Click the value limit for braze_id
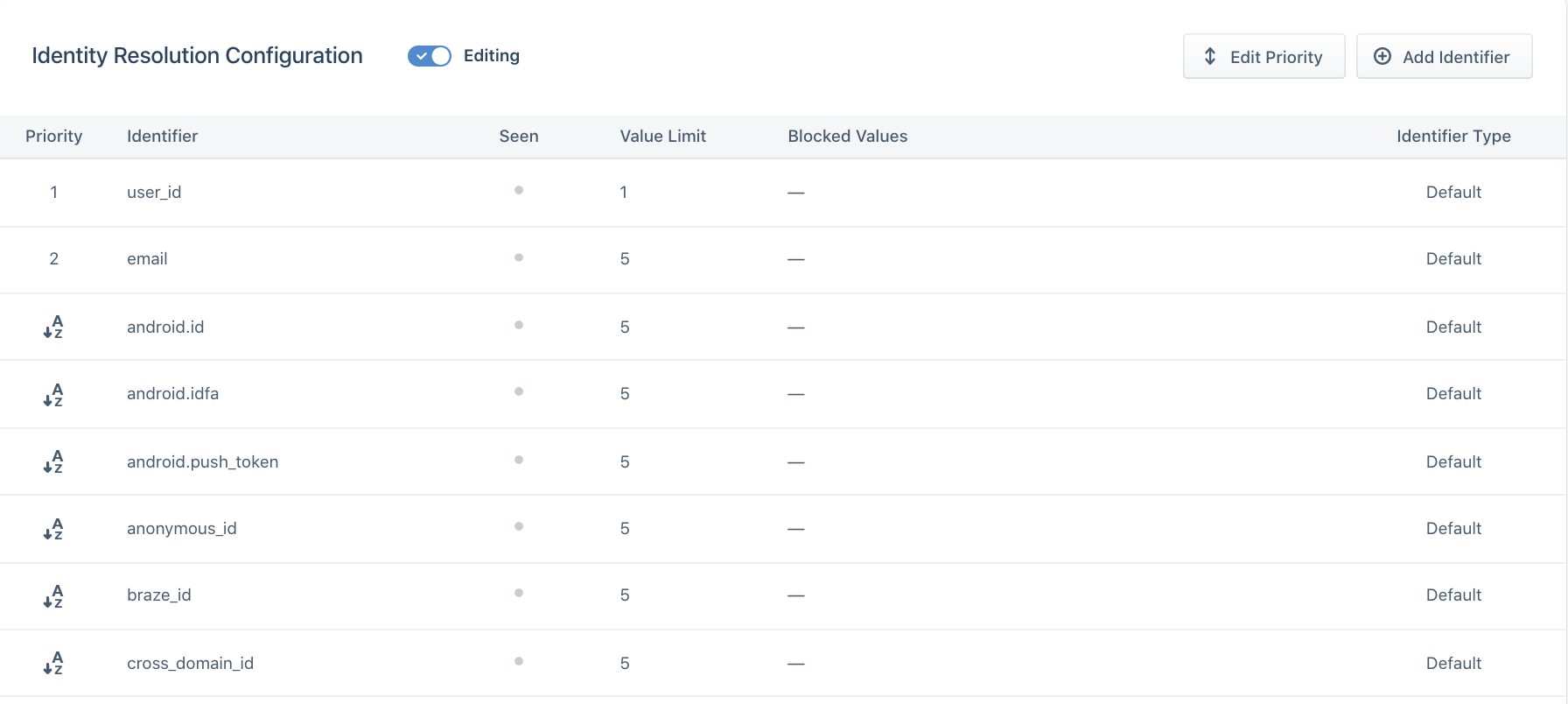Screen dimensions: 1568x704 click(625, 595)
